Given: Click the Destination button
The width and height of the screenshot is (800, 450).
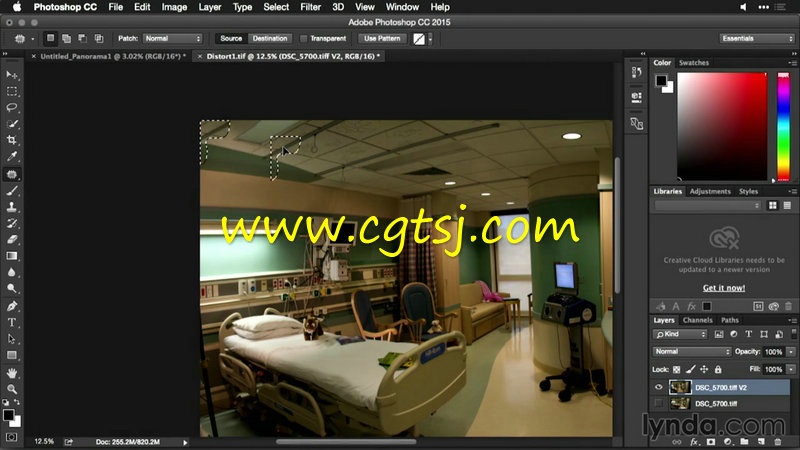Looking at the screenshot, I should (270, 38).
